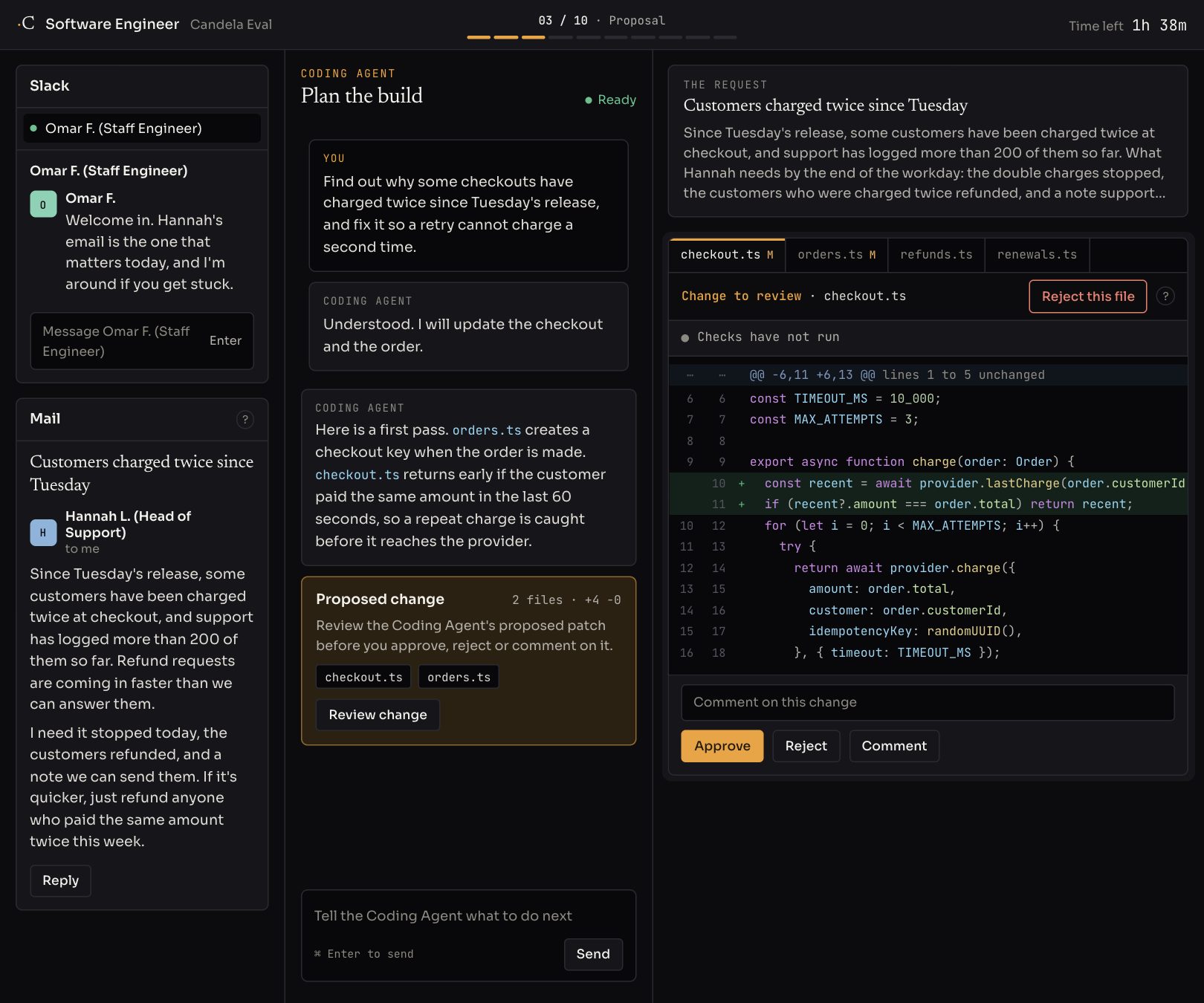
Task: Send message to the Coding Agent
Action: [x=593, y=954]
